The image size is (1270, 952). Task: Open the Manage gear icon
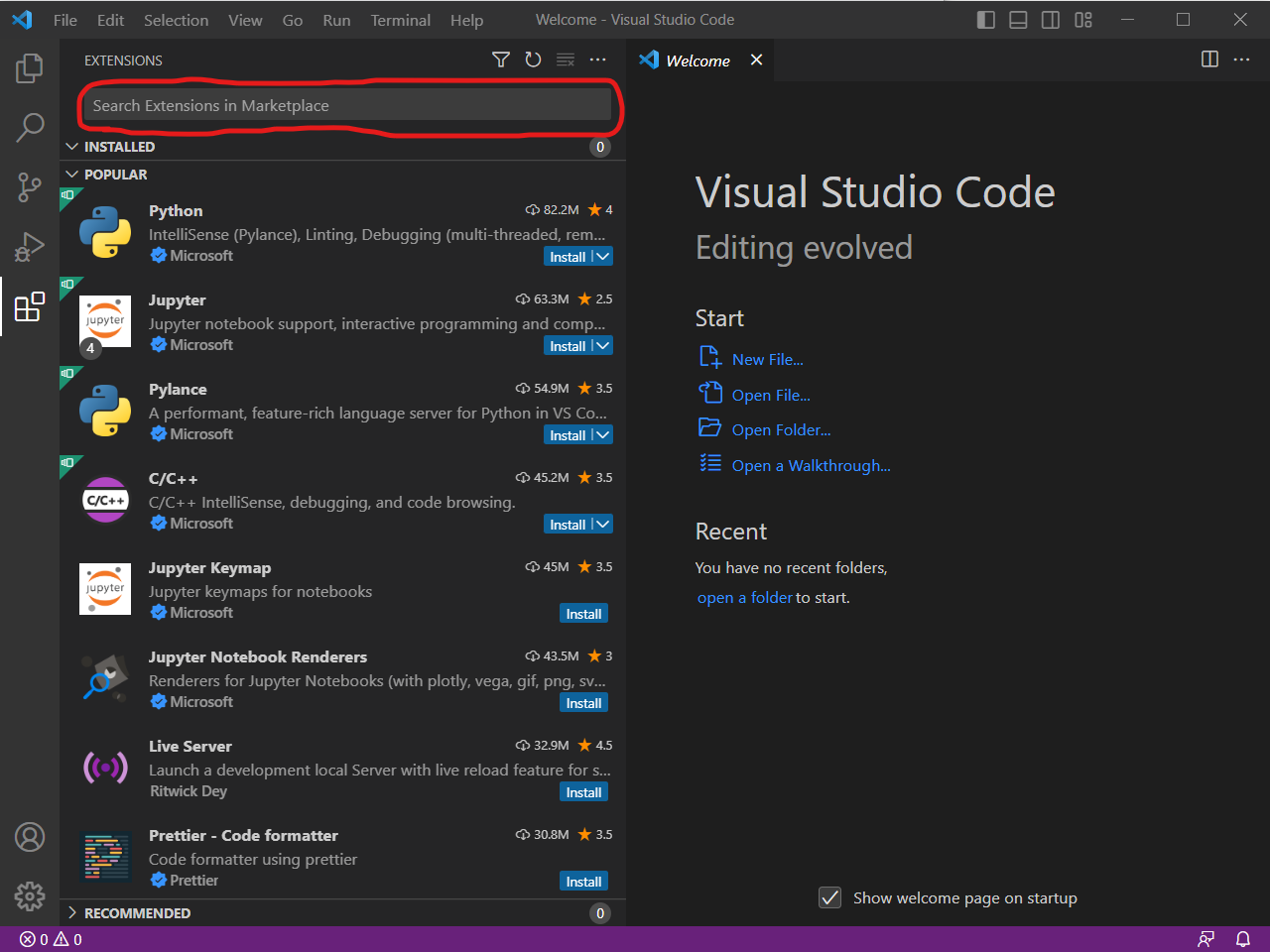30,895
